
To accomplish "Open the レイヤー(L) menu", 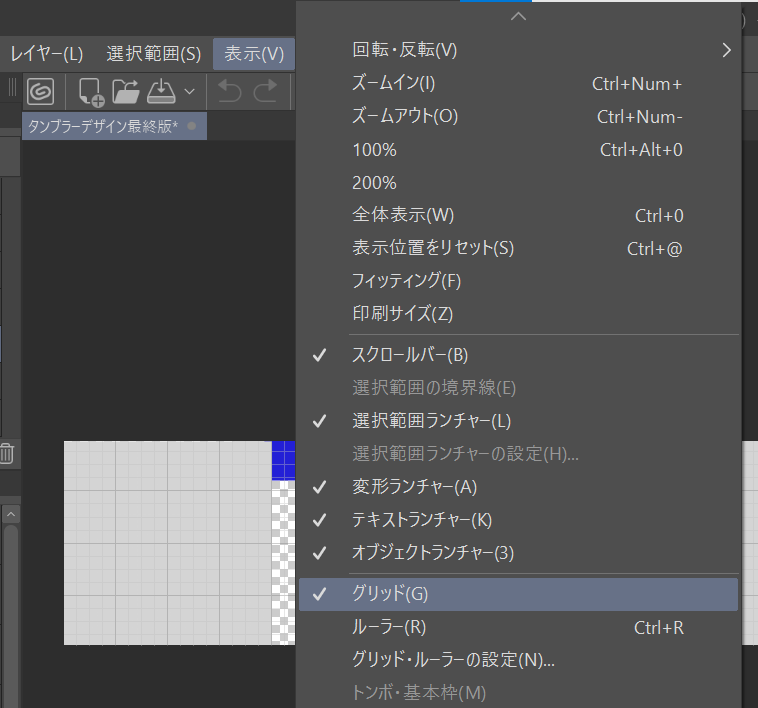I will [47, 54].
